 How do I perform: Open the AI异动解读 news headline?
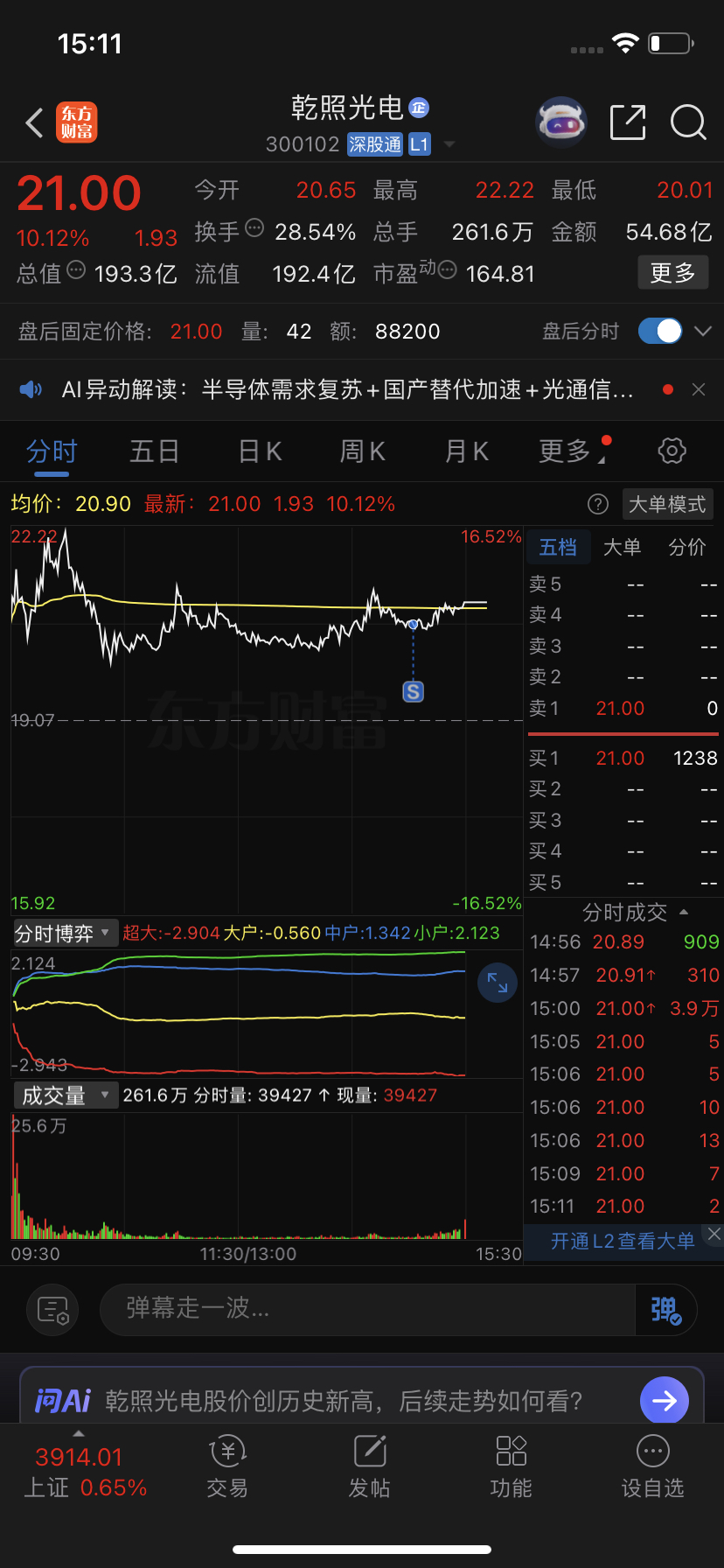point(347,389)
